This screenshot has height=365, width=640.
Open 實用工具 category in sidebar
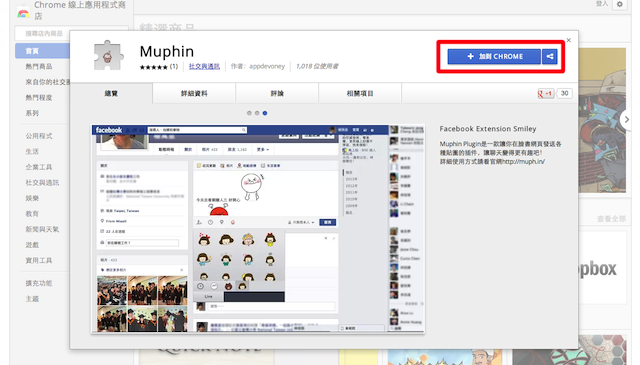tap(39, 260)
